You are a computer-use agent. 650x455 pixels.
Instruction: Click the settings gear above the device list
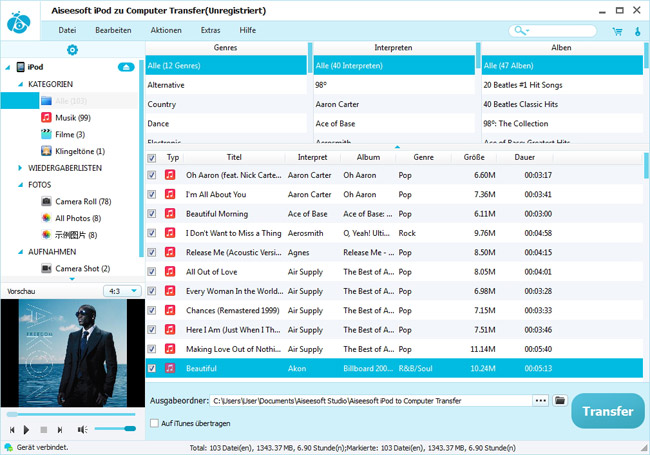tap(72, 49)
